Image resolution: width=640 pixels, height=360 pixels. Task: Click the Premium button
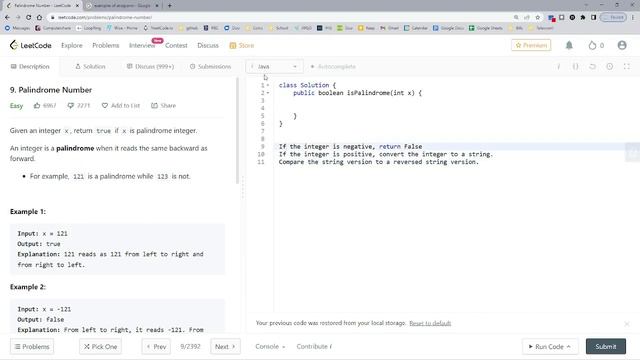(531, 45)
